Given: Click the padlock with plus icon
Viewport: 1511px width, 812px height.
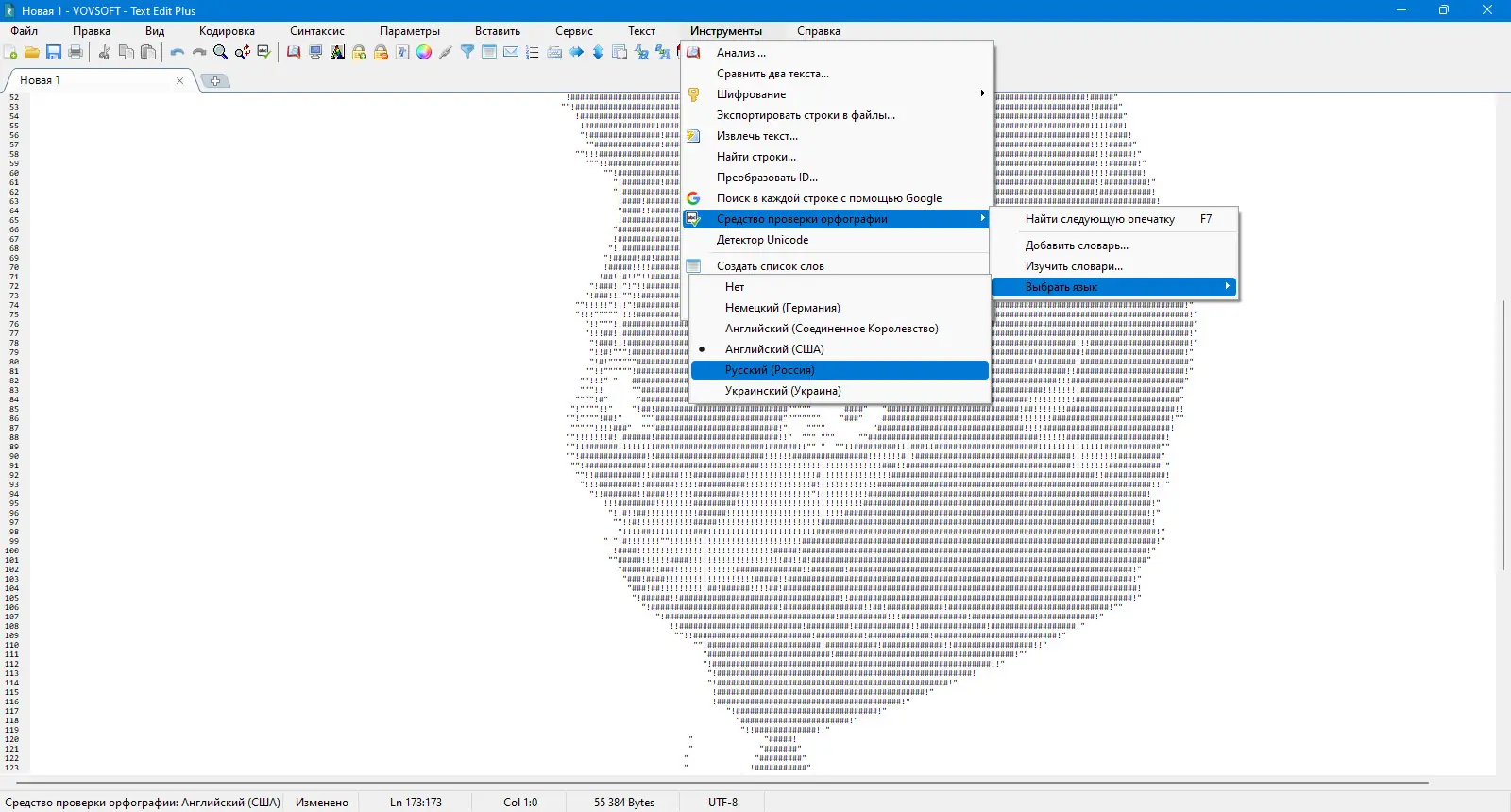Looking at the screenshot, I should pos(359,52).
